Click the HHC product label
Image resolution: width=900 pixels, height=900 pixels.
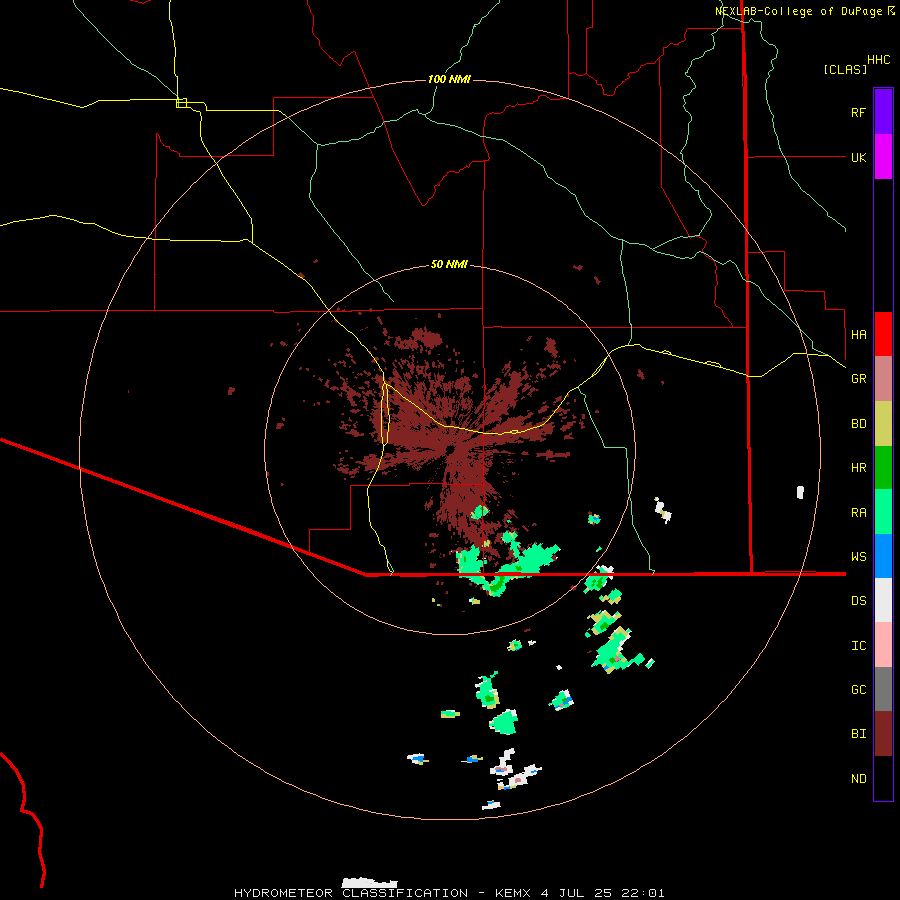pos(878,60)
